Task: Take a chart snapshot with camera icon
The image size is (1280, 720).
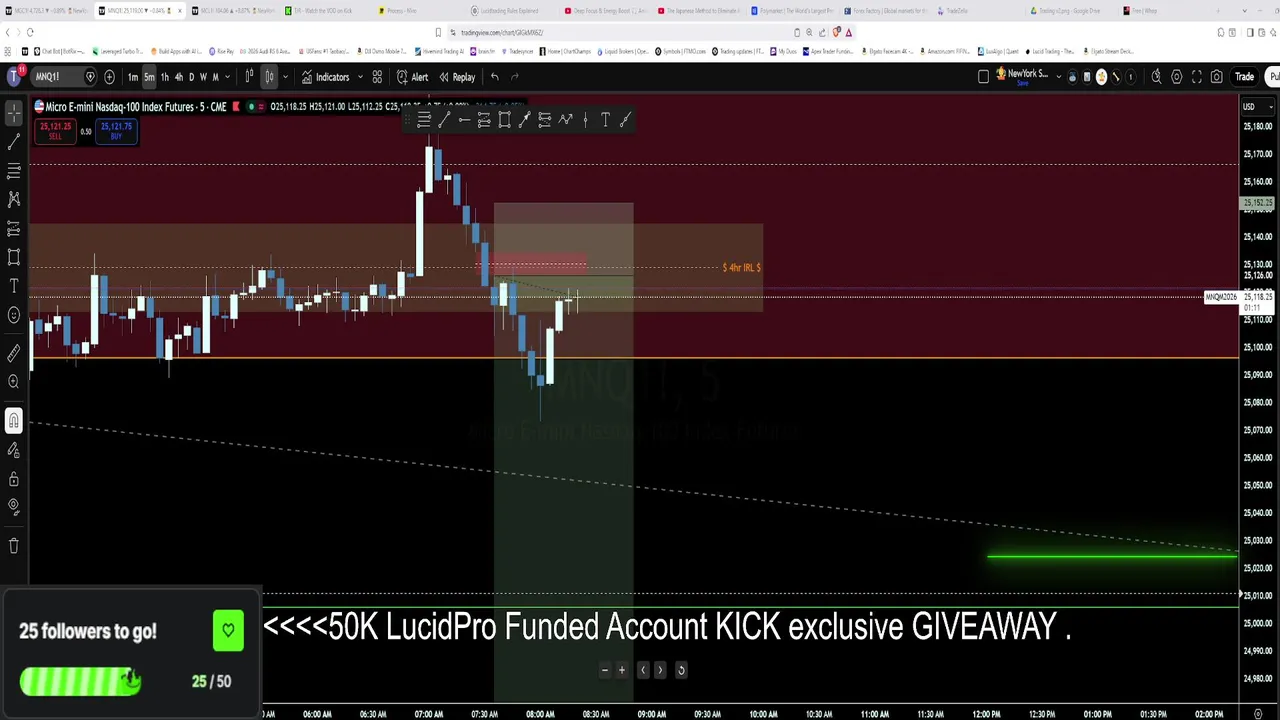Action: (1217, 77)
